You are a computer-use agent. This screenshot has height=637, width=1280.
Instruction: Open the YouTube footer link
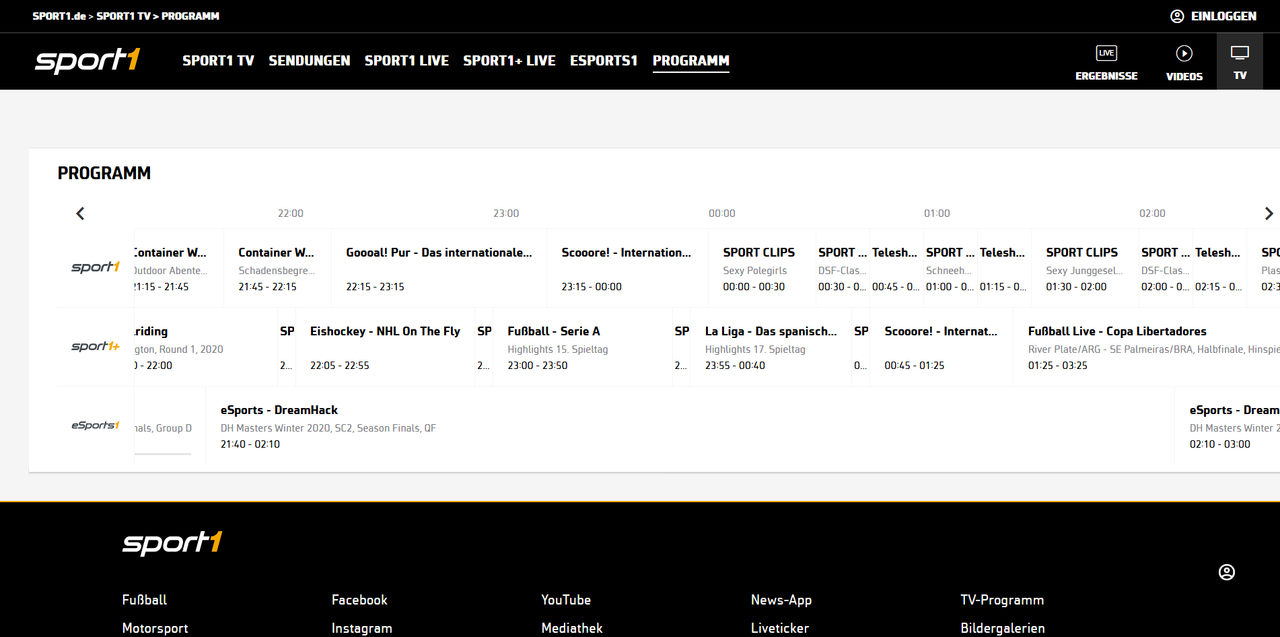[566, 600]
